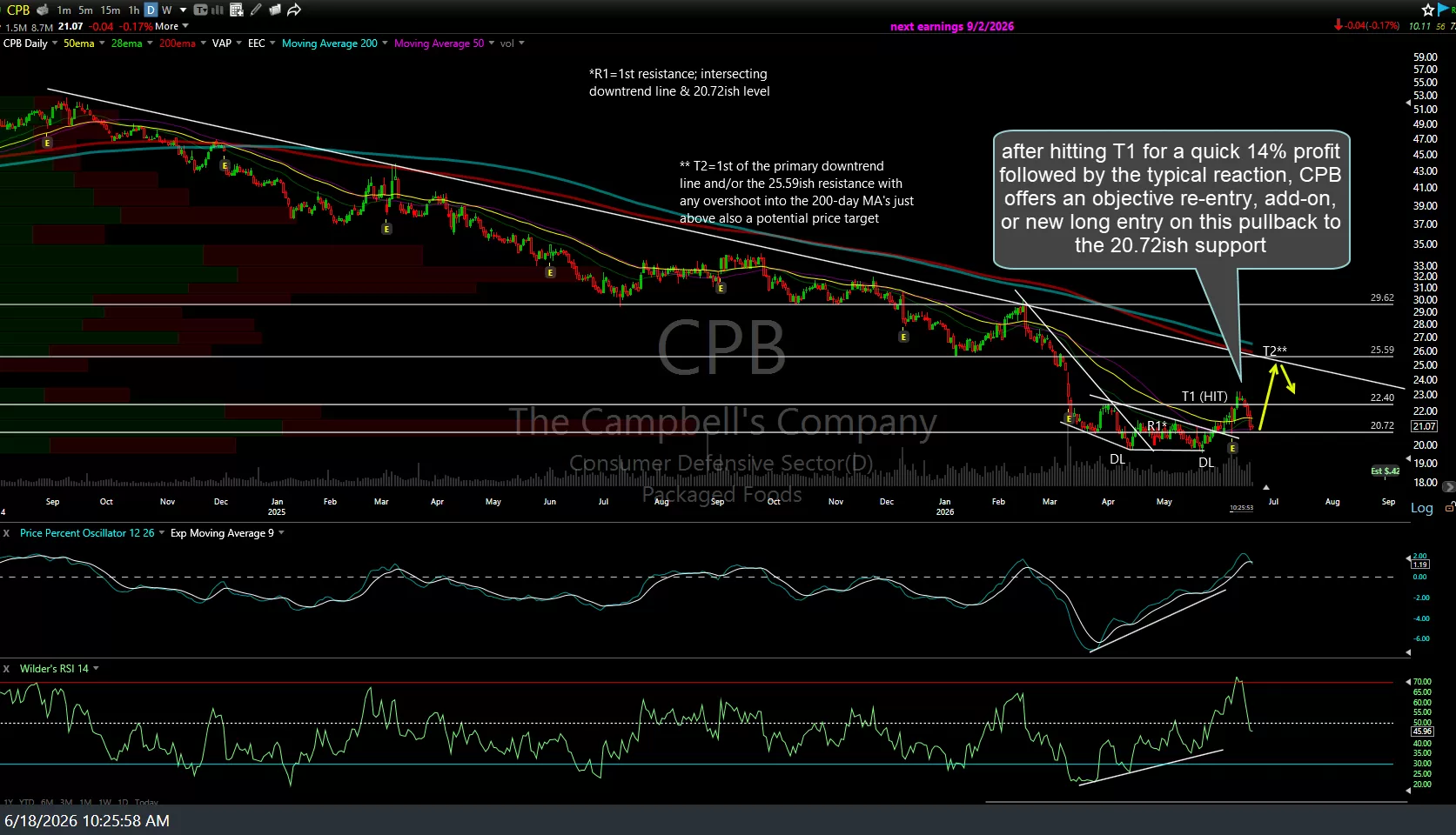Select the Daily (D) timeframe
Viewport: 1456px width, 835px height.
[151, 10]
